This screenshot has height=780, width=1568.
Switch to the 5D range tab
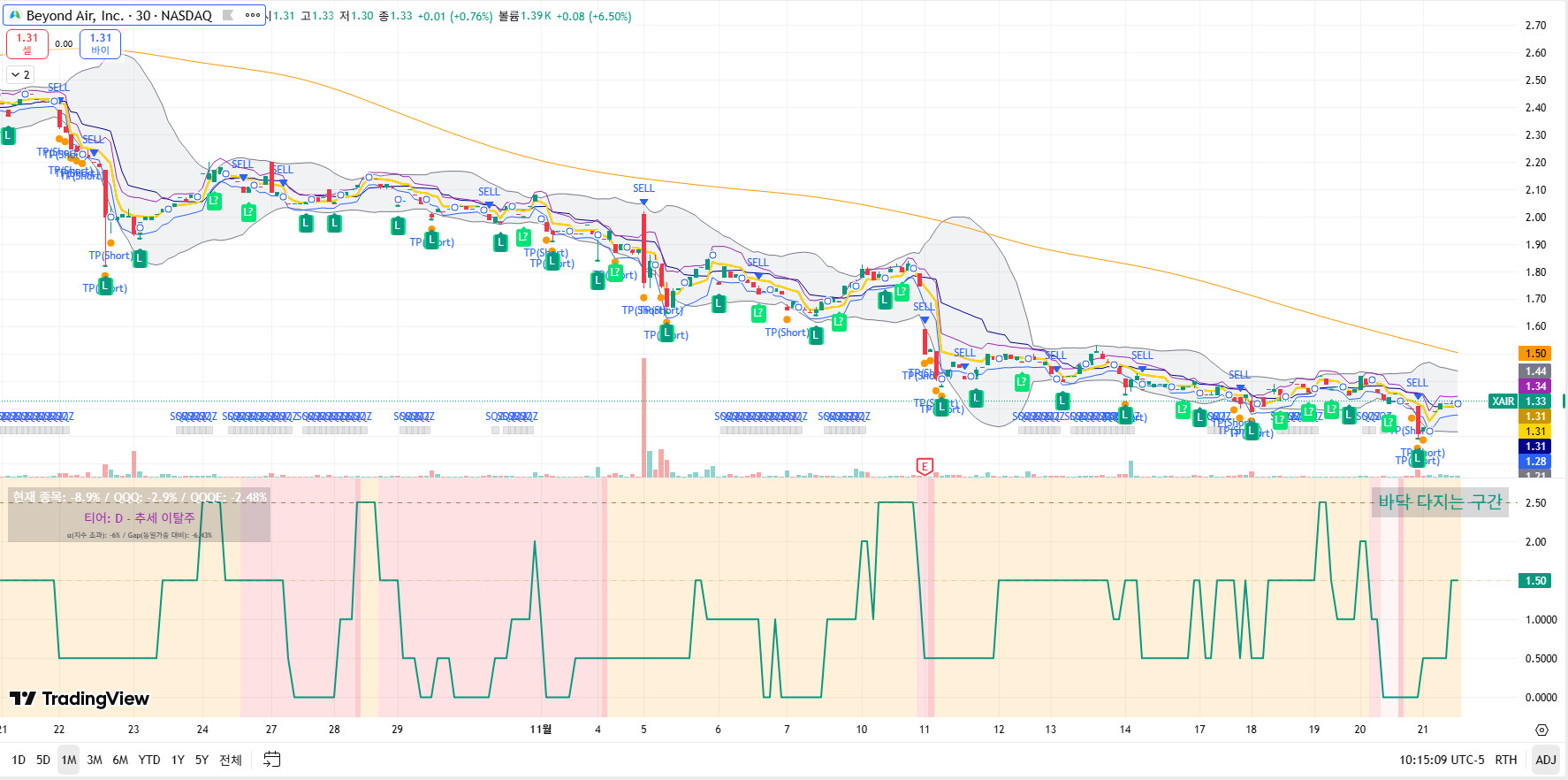pyautogui.click(x=42, y=760)
